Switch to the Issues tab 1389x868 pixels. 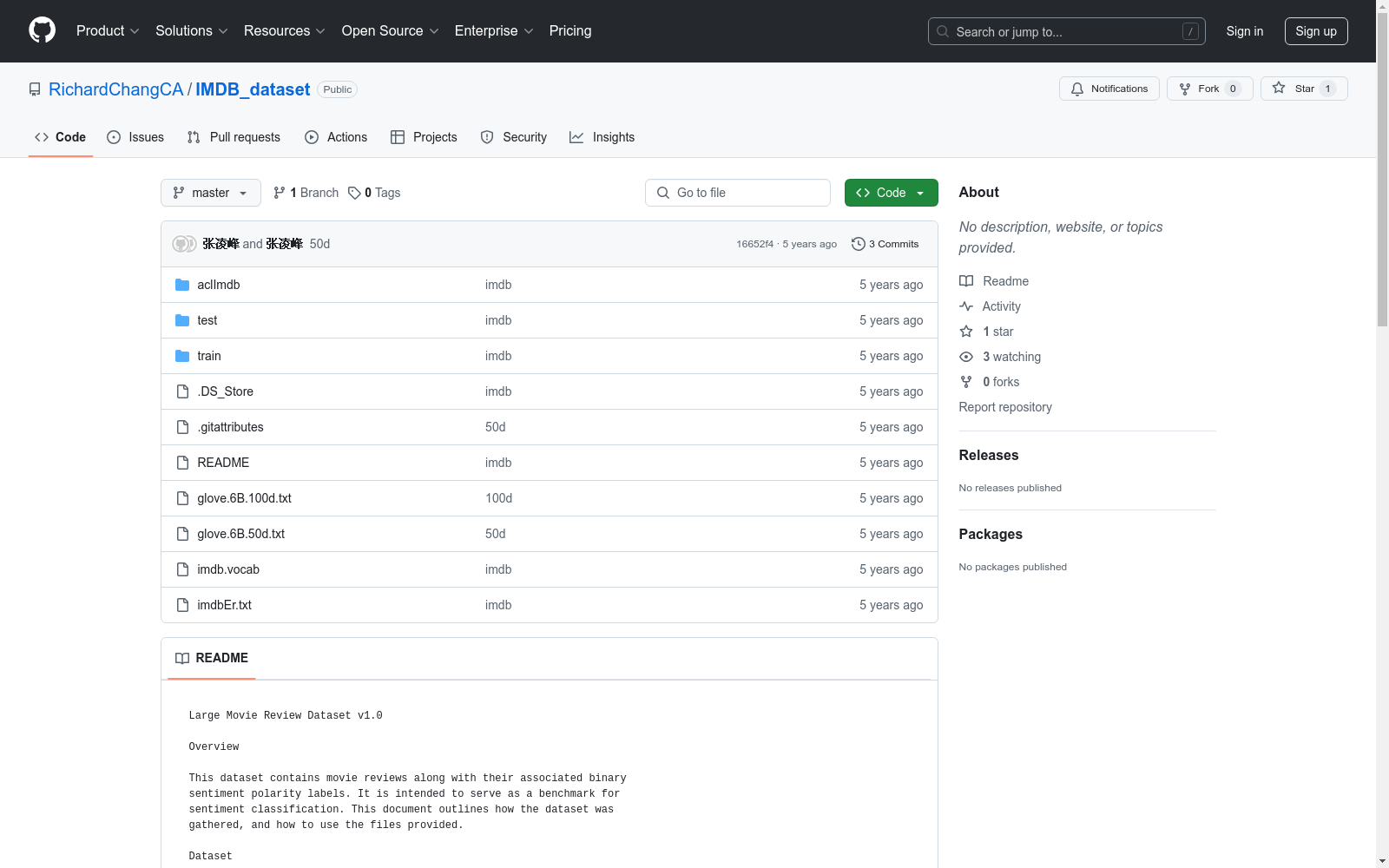(135, 137)
